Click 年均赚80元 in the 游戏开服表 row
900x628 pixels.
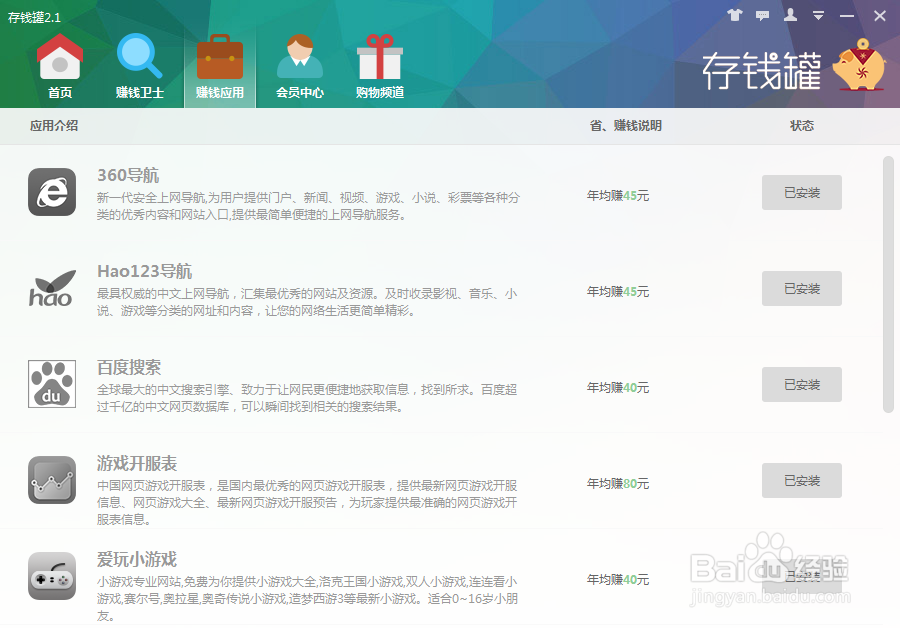(618, 483)
